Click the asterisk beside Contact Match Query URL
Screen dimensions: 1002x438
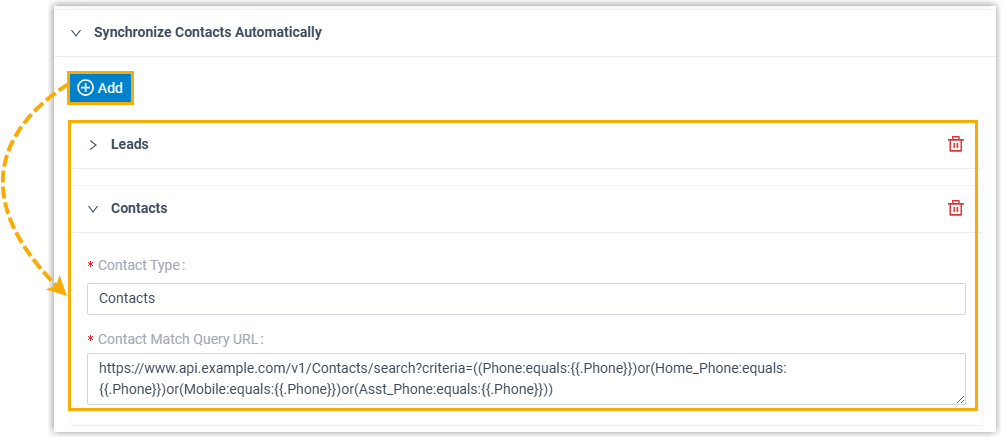pos(91,340)
